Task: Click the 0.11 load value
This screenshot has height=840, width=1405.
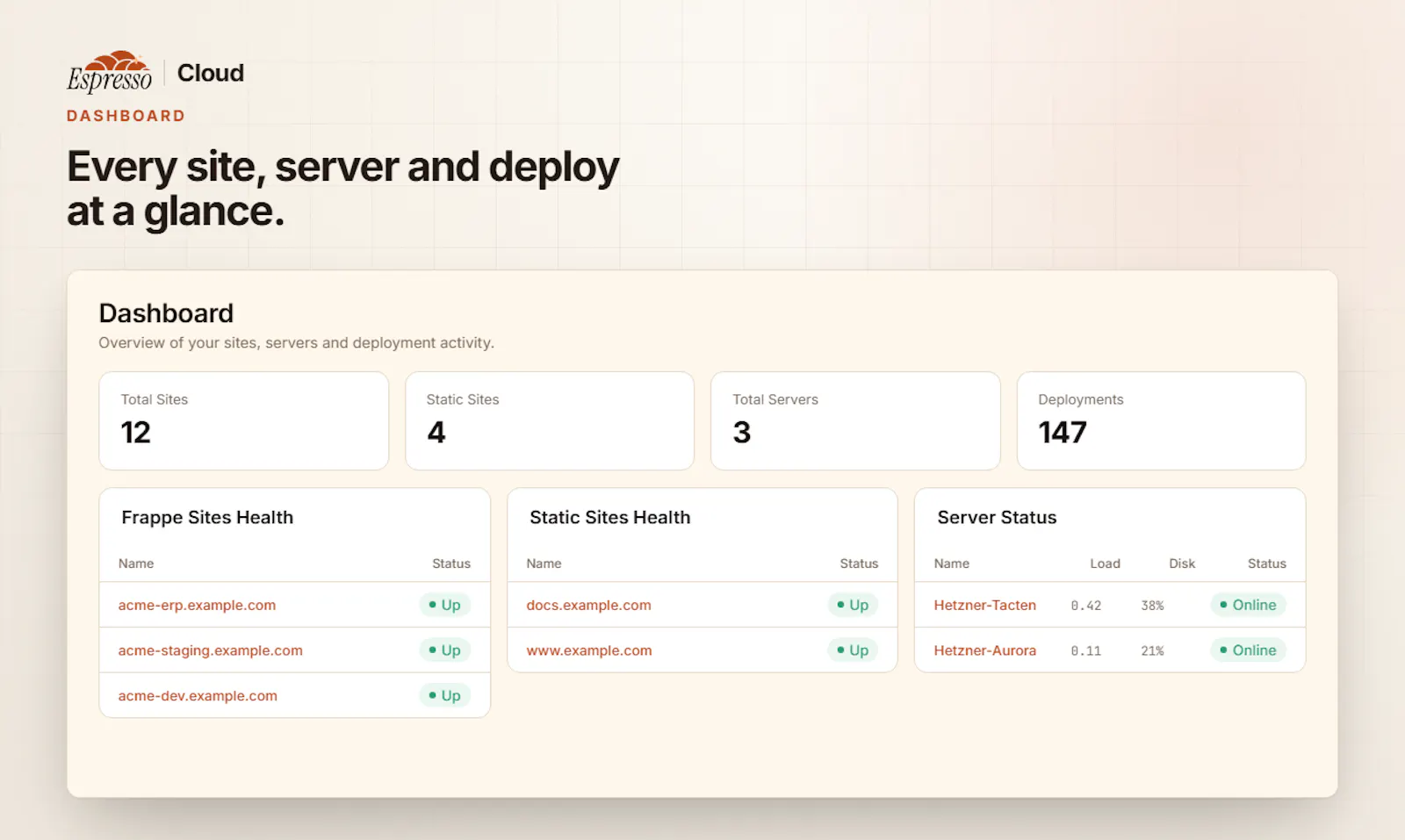Action: pyautogui.click(x=1085, y=651)
